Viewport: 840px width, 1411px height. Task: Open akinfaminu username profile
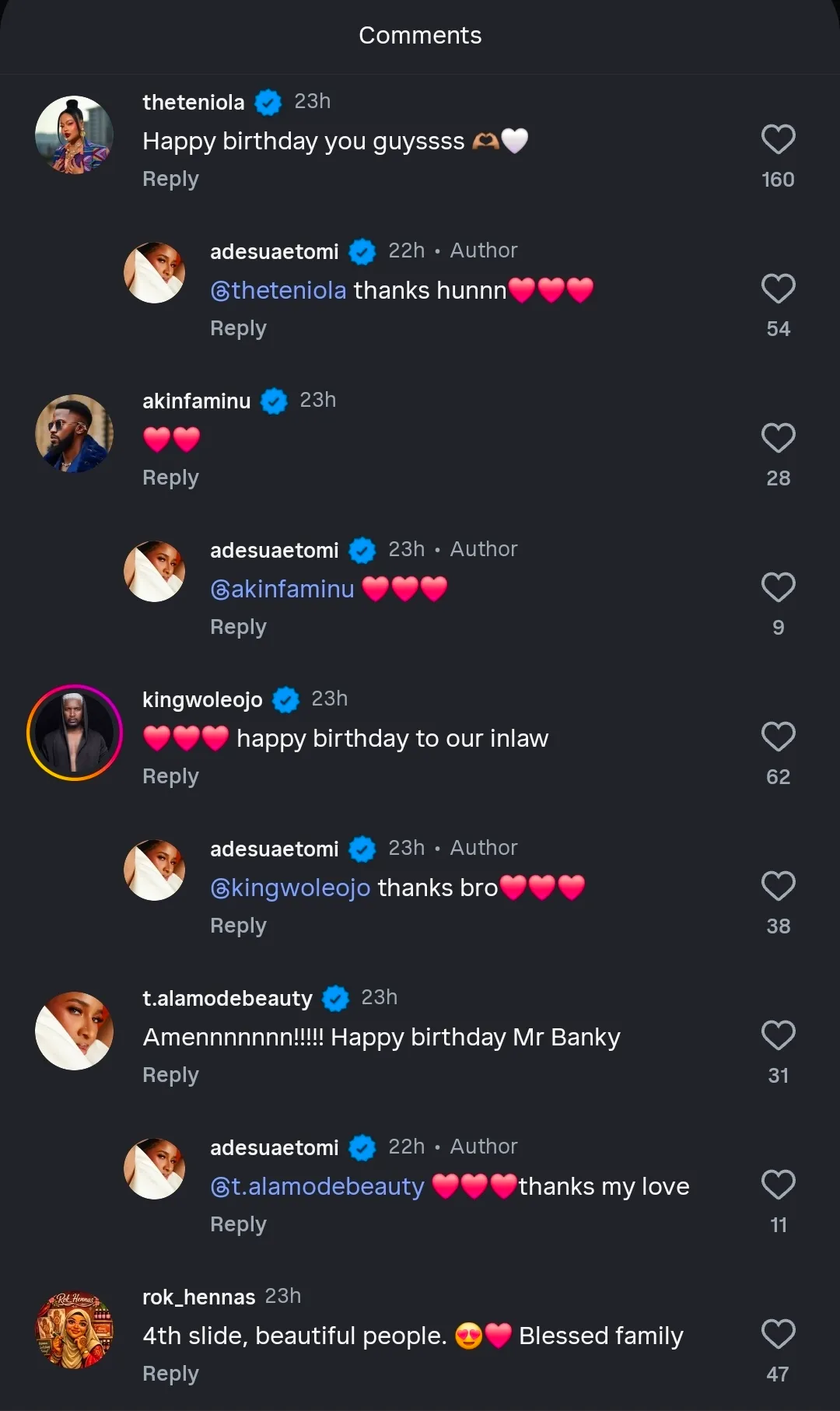click(x=196, y=401)
